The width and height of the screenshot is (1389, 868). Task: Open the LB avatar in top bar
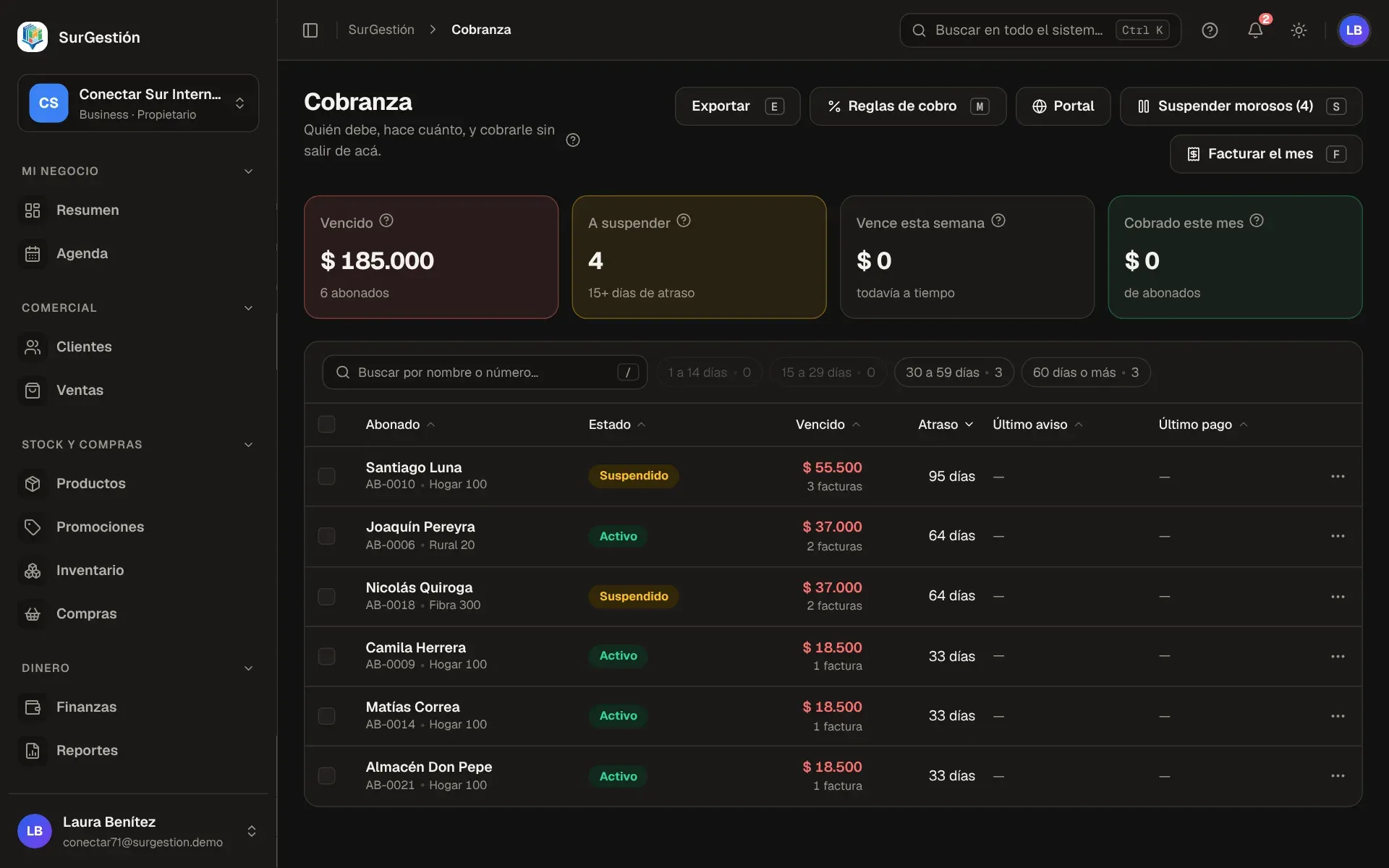(x=1354, y=30)
